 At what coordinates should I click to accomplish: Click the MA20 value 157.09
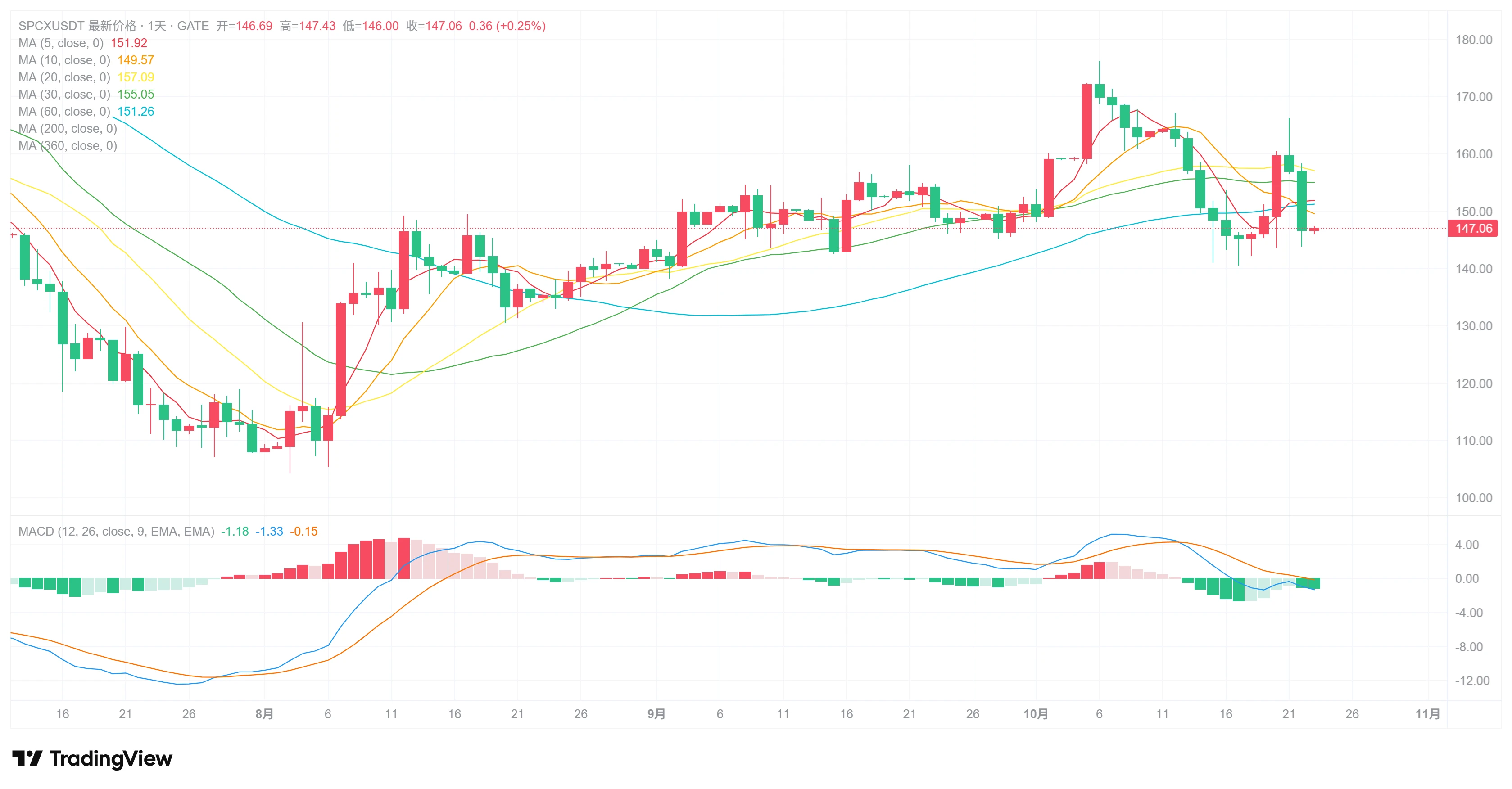pos(136,77)
